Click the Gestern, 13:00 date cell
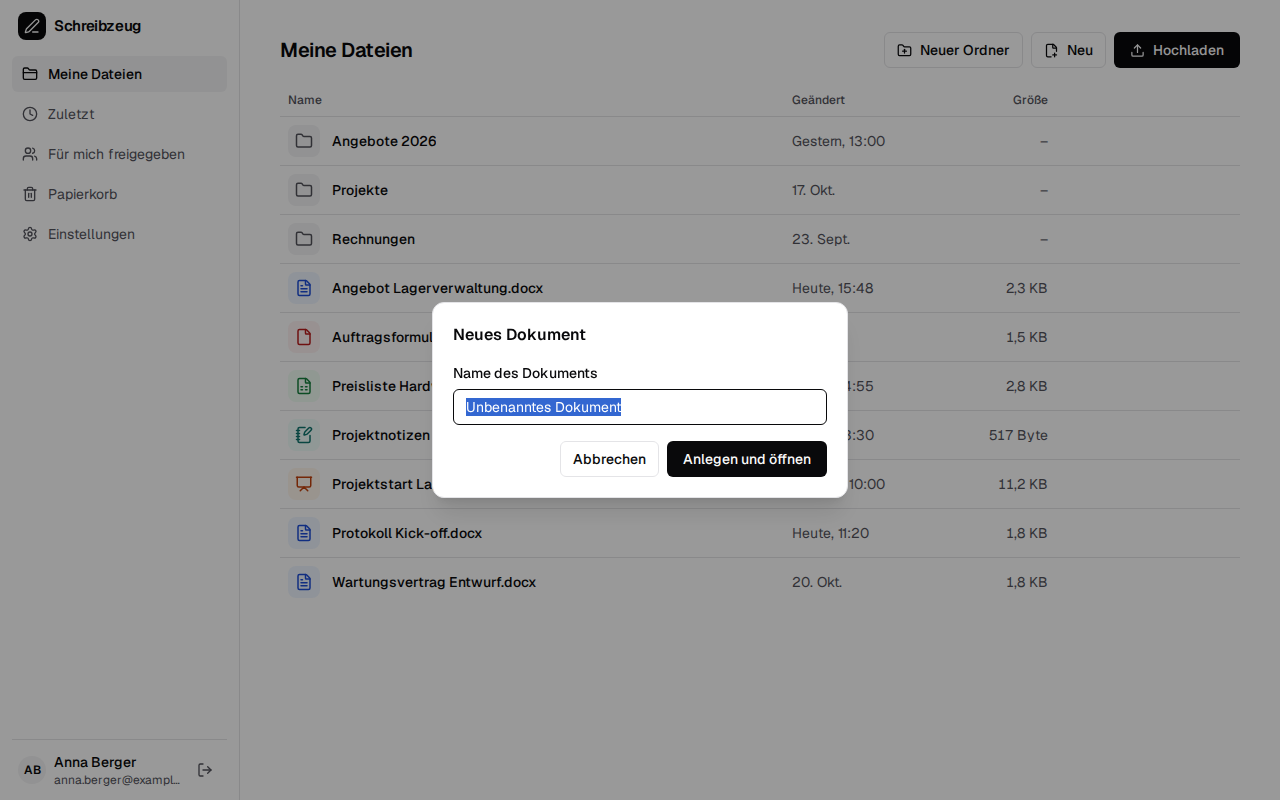The width and height of the screenshot is (1280, 800). (x=838, y=141)
